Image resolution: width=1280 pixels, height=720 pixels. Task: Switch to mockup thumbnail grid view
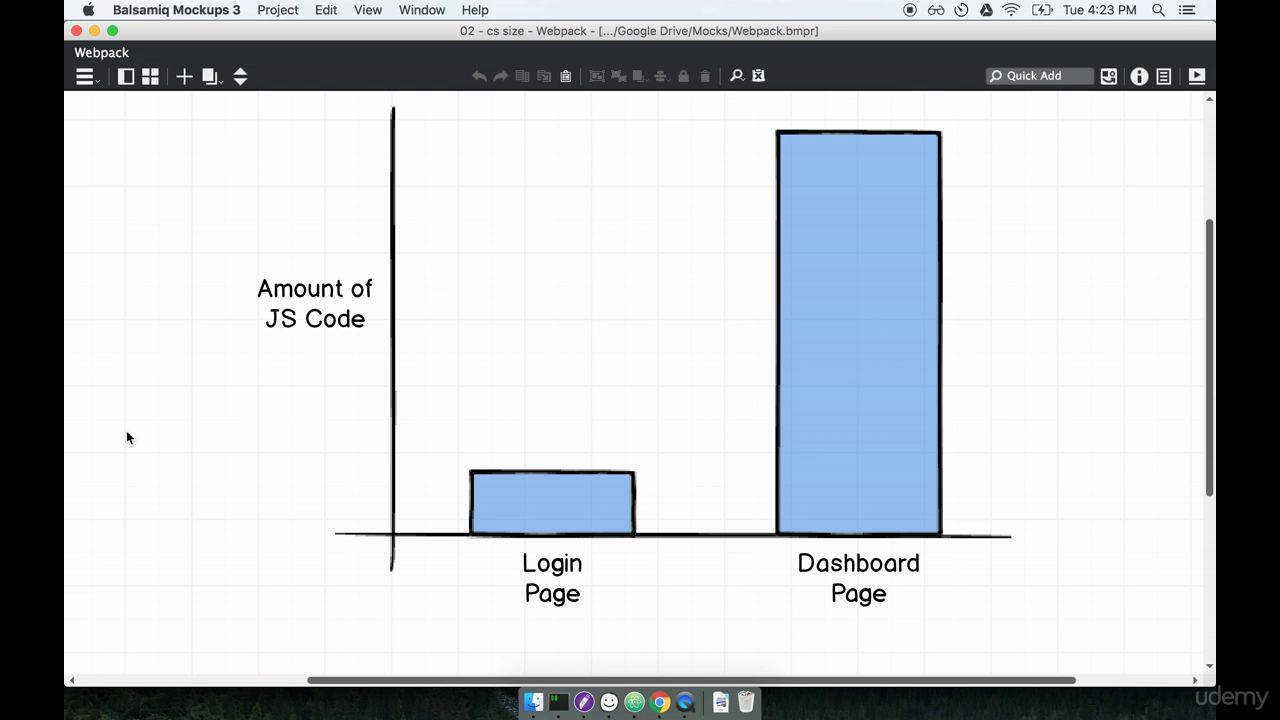[x=149, y=76]
